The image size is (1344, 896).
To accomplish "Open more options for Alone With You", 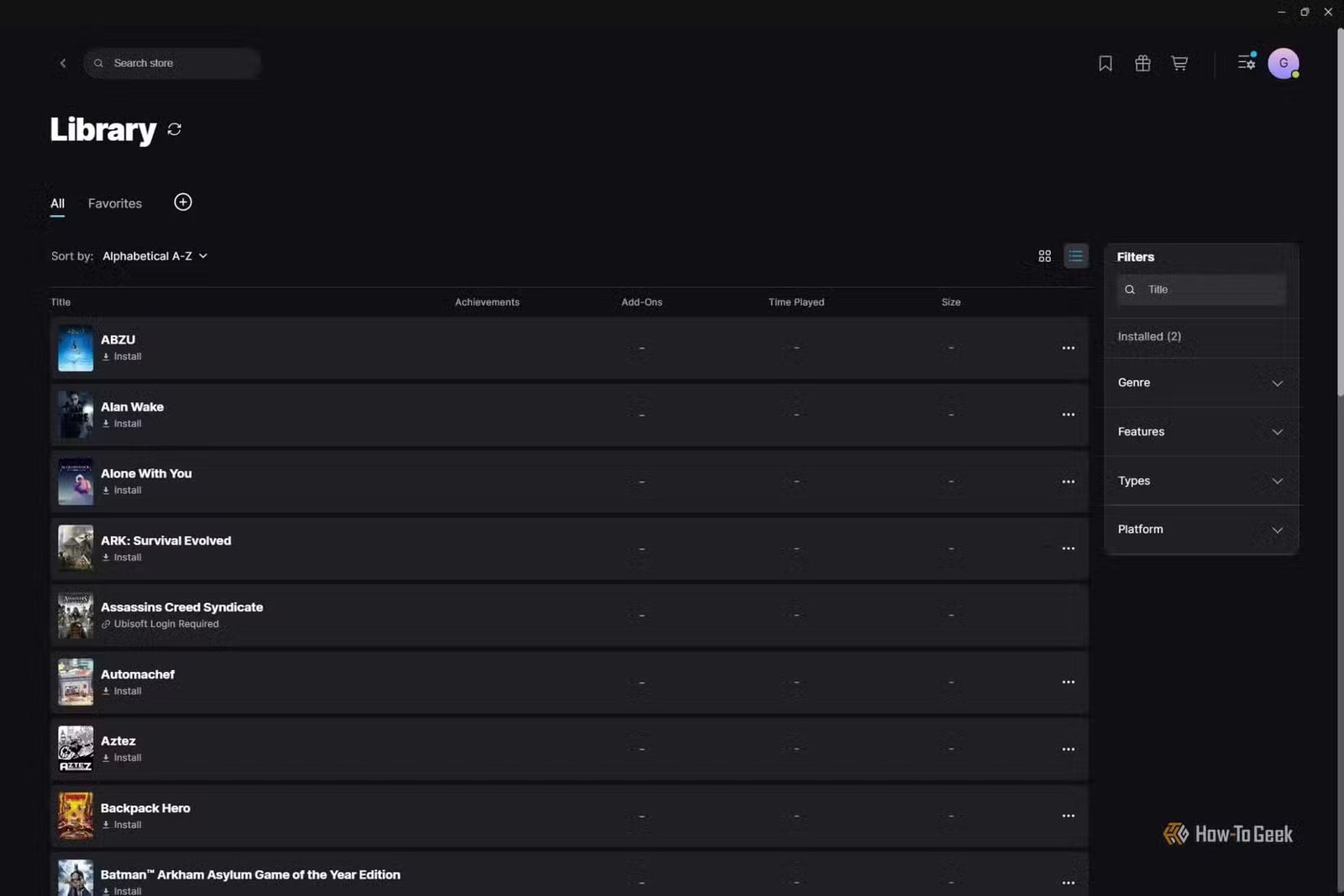I will [x=1068, y=482].
